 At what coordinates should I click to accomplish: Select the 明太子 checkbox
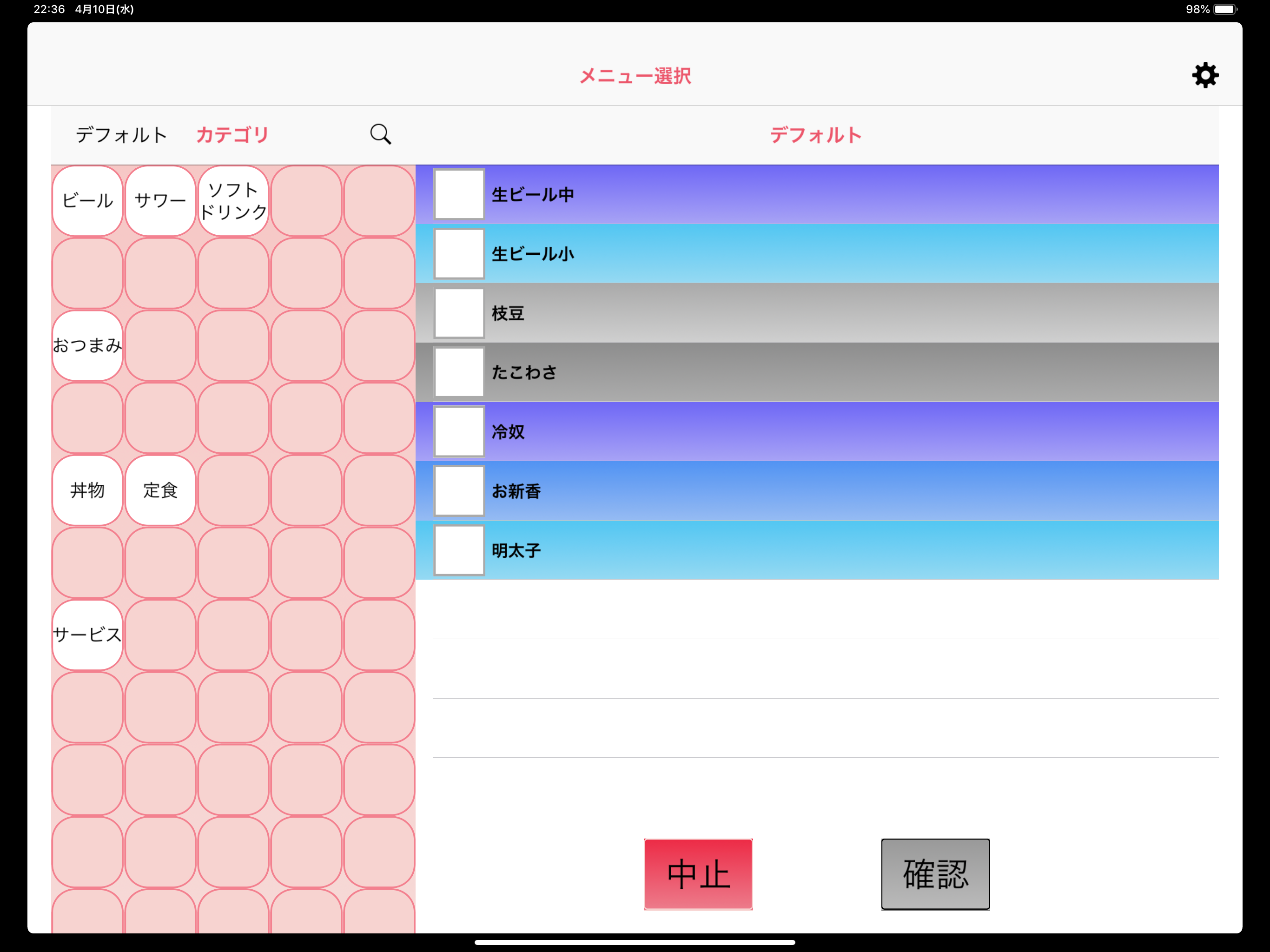tap(459, 550)
